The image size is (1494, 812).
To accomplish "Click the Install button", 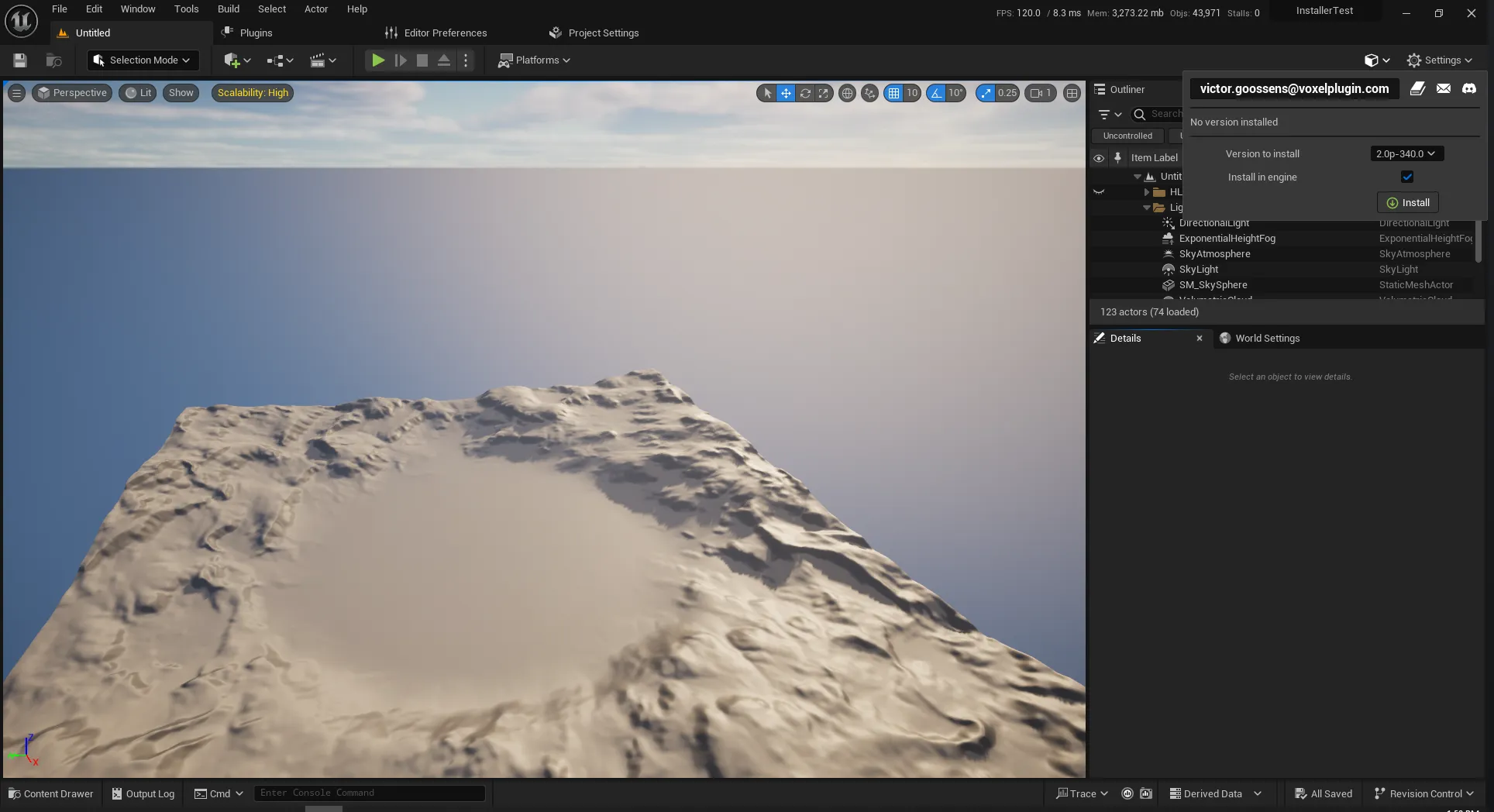I will coord(1407,202).
